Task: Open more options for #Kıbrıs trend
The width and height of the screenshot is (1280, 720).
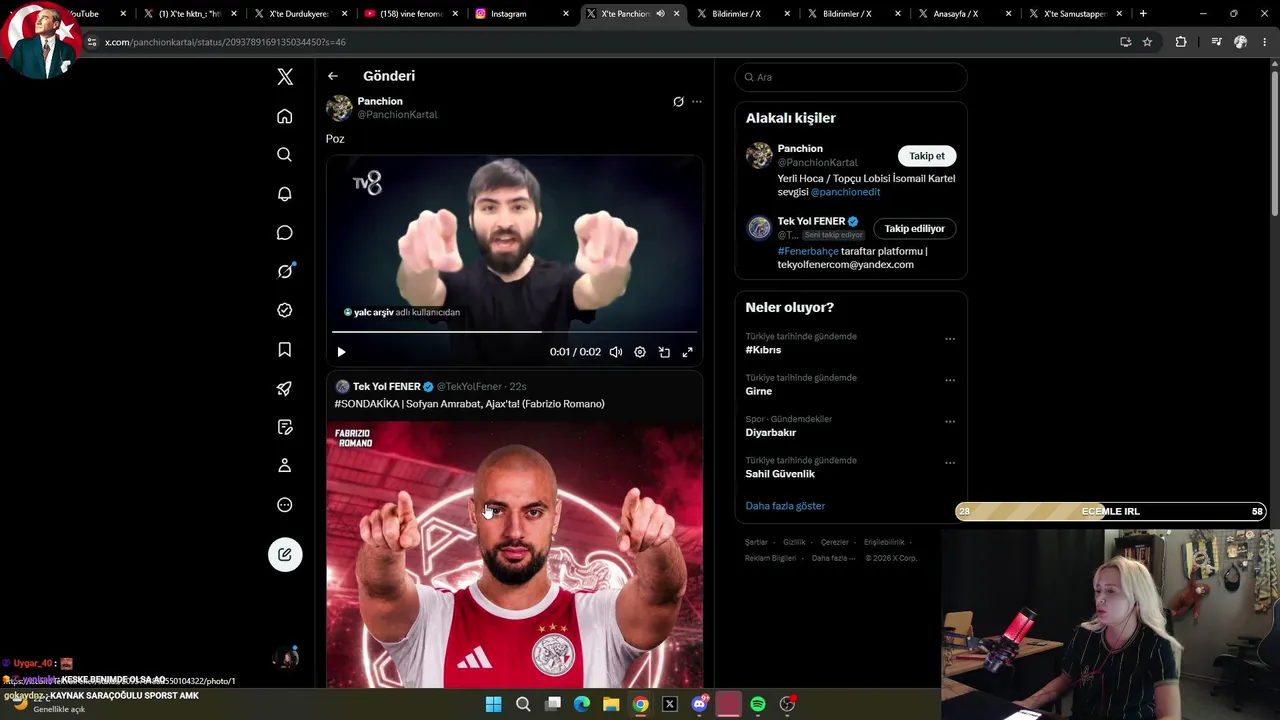Action: pos(950,339)
